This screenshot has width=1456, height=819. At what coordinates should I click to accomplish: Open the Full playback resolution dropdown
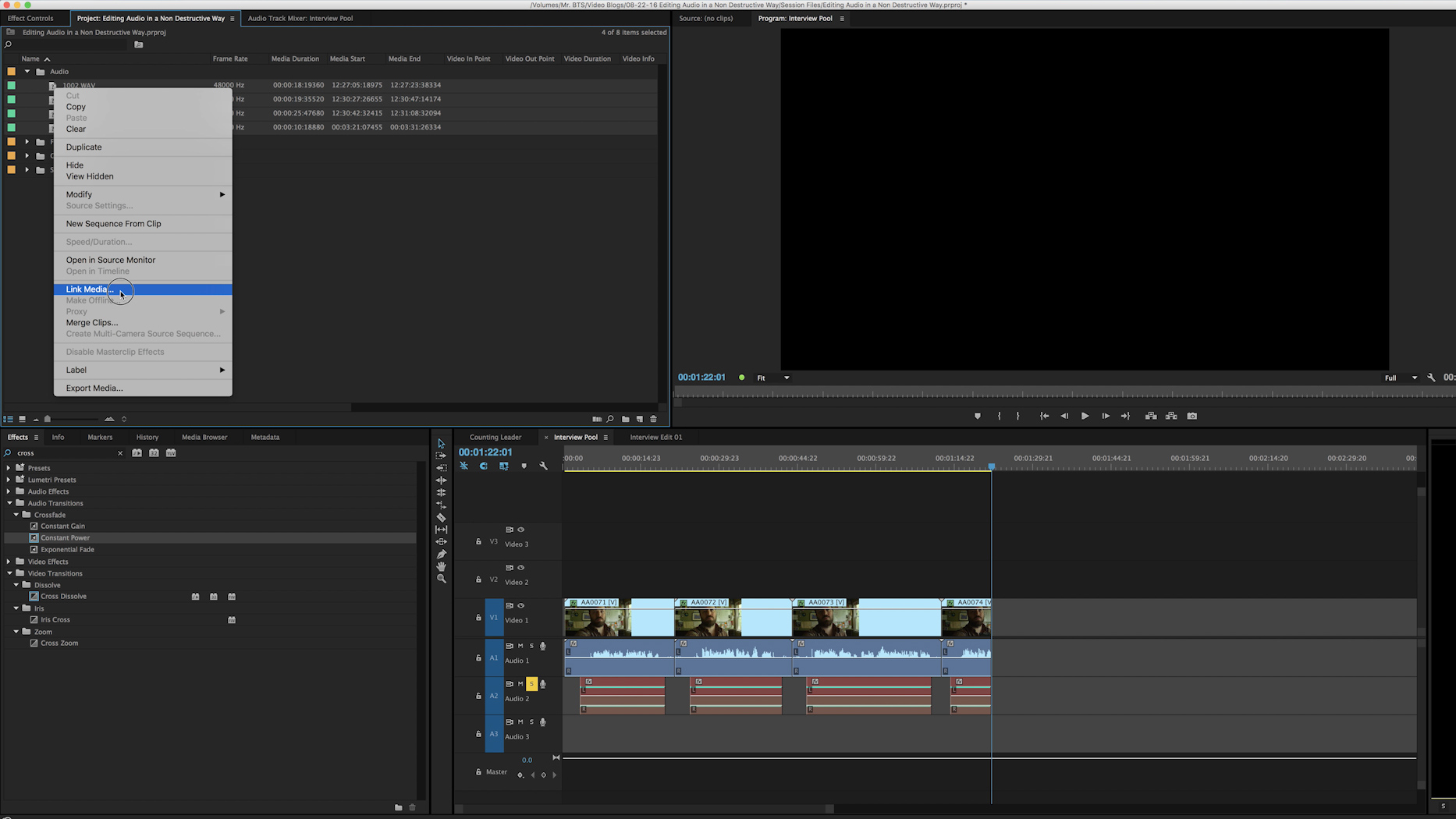click(x=1401, y=378)
